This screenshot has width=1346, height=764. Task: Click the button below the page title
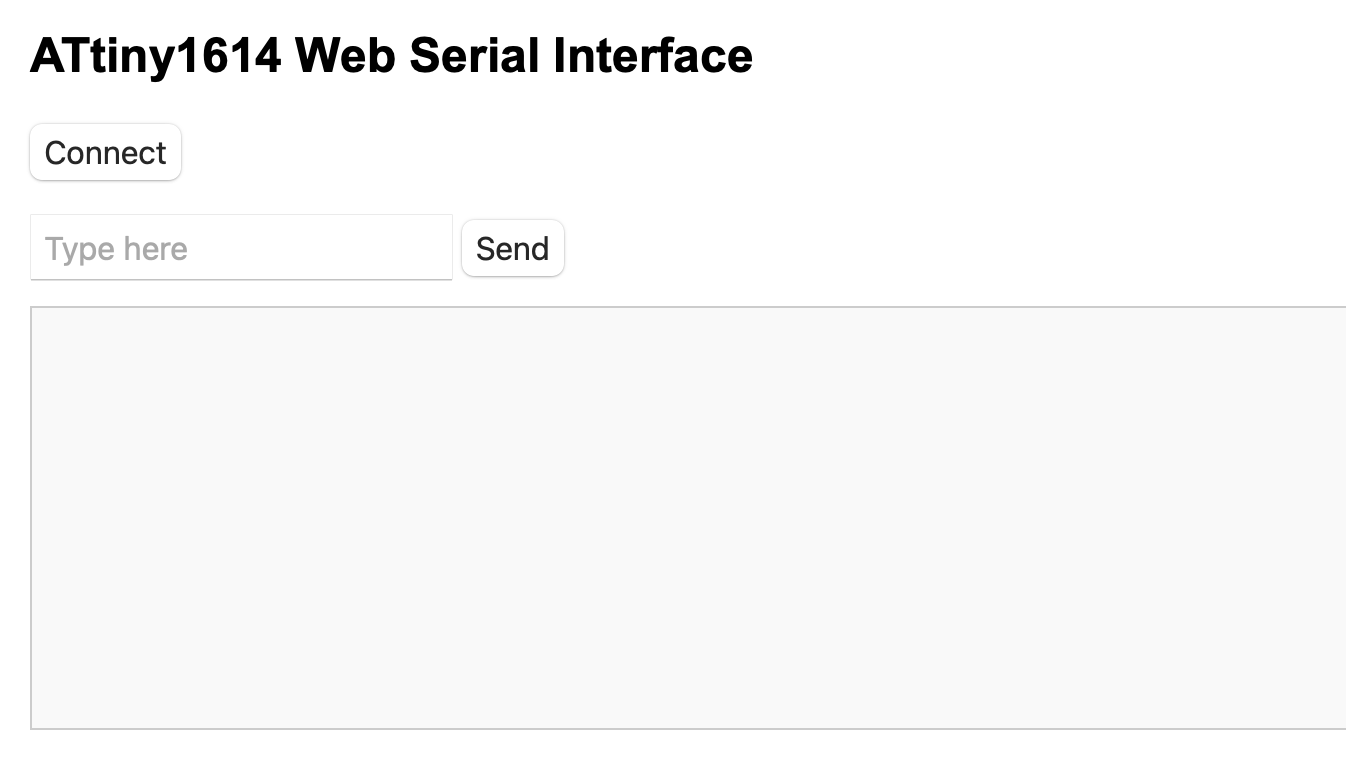[105, 153]
